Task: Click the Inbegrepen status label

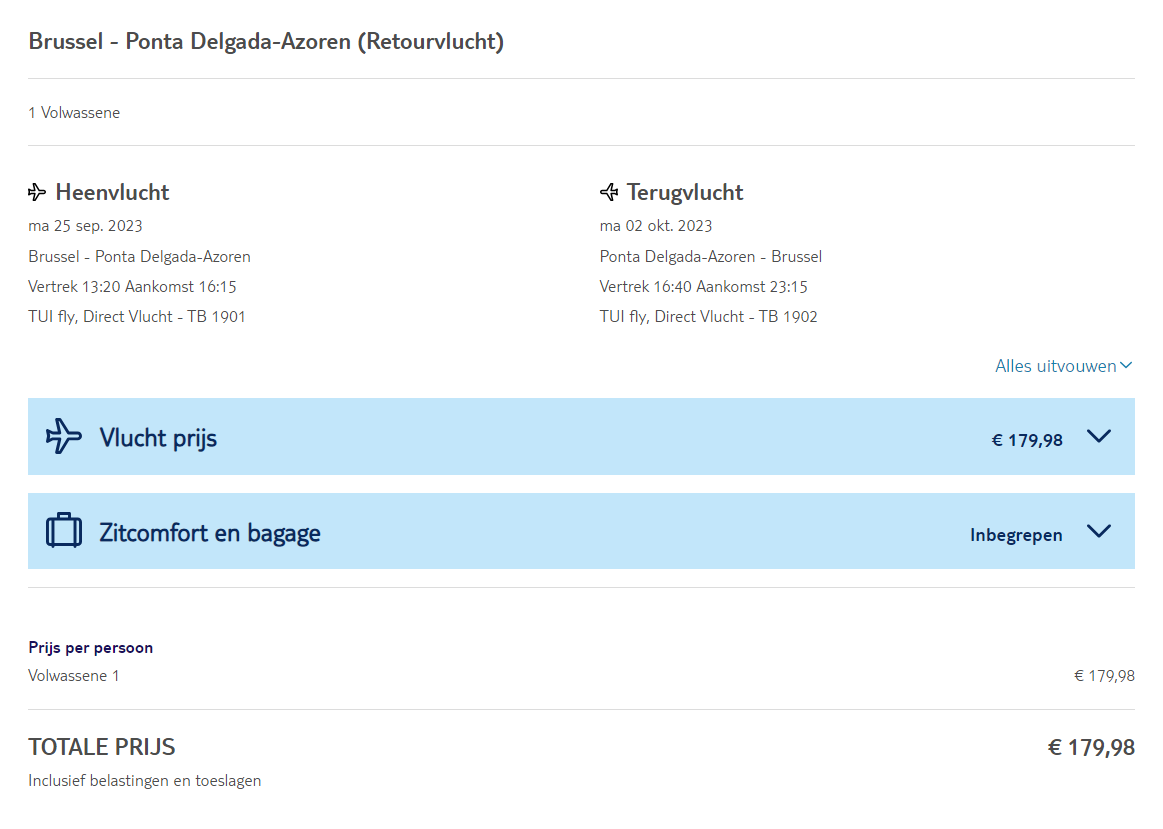Action: pyautogui.click(x=1016, y=535)
